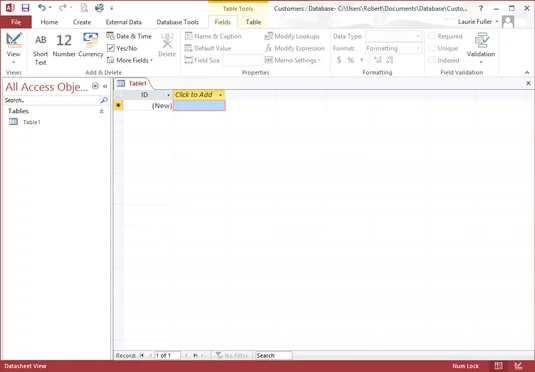Click the search magnifier in navigation pane

click(104, 100)
